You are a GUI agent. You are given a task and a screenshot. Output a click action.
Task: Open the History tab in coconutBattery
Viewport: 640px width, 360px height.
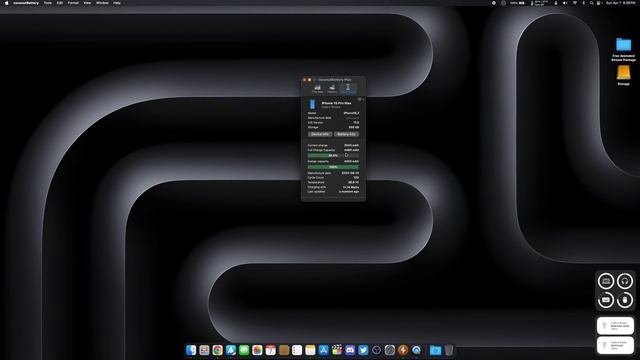[x=332, y=88]
